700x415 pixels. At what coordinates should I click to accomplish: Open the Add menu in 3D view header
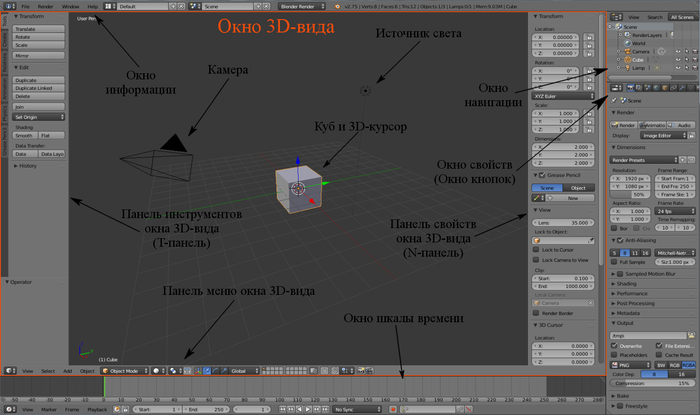tap(67, 371)
